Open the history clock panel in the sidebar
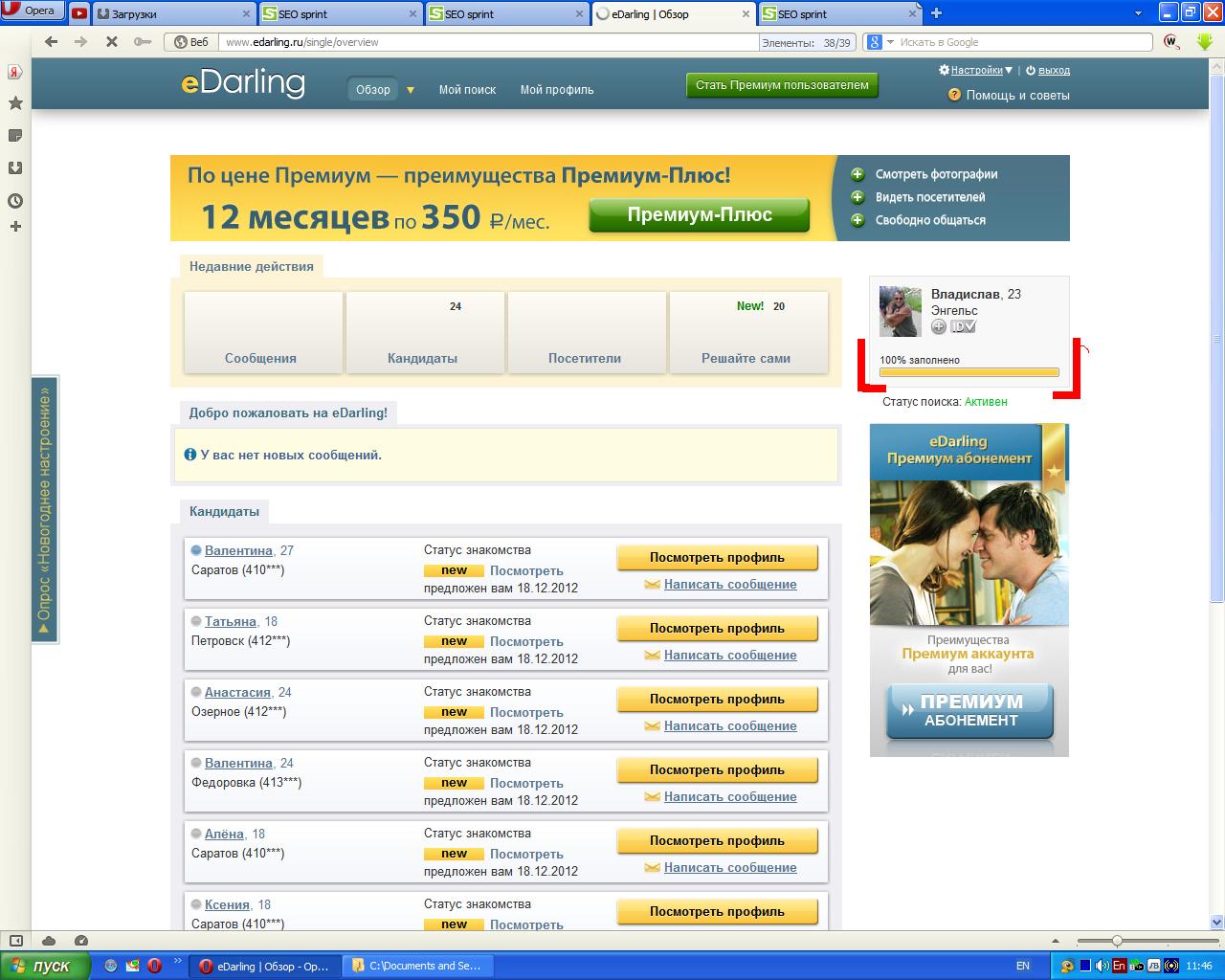Screen dimensions: 1225x980 15,201
